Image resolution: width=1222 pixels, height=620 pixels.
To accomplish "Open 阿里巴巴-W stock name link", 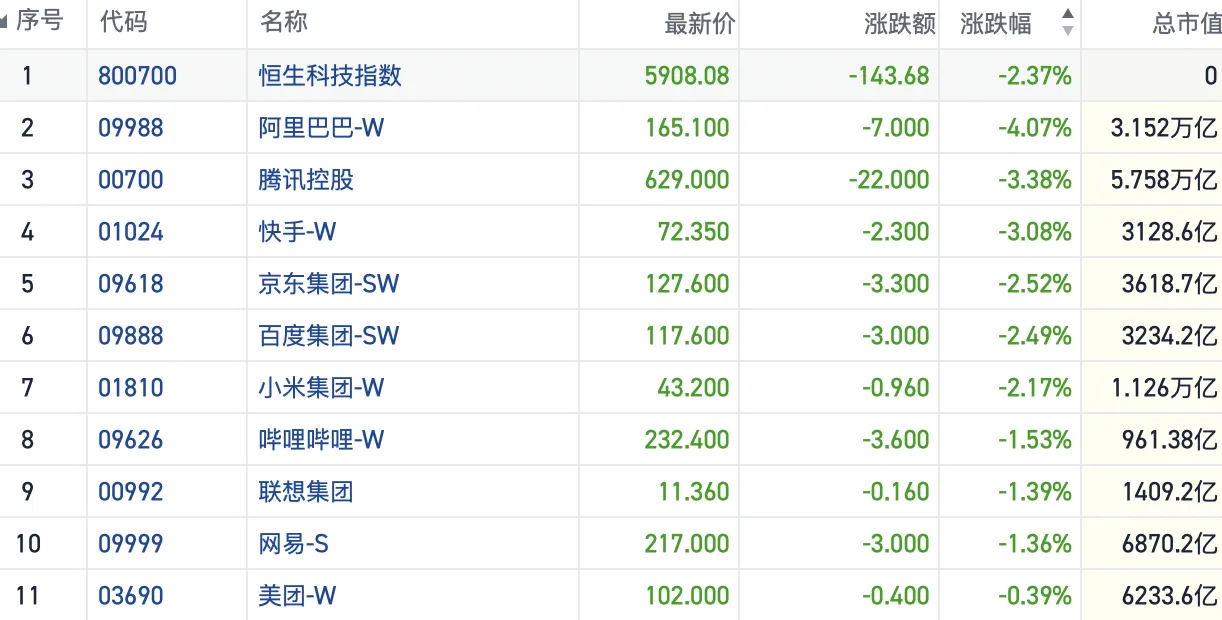I will (x=321, y=128).
